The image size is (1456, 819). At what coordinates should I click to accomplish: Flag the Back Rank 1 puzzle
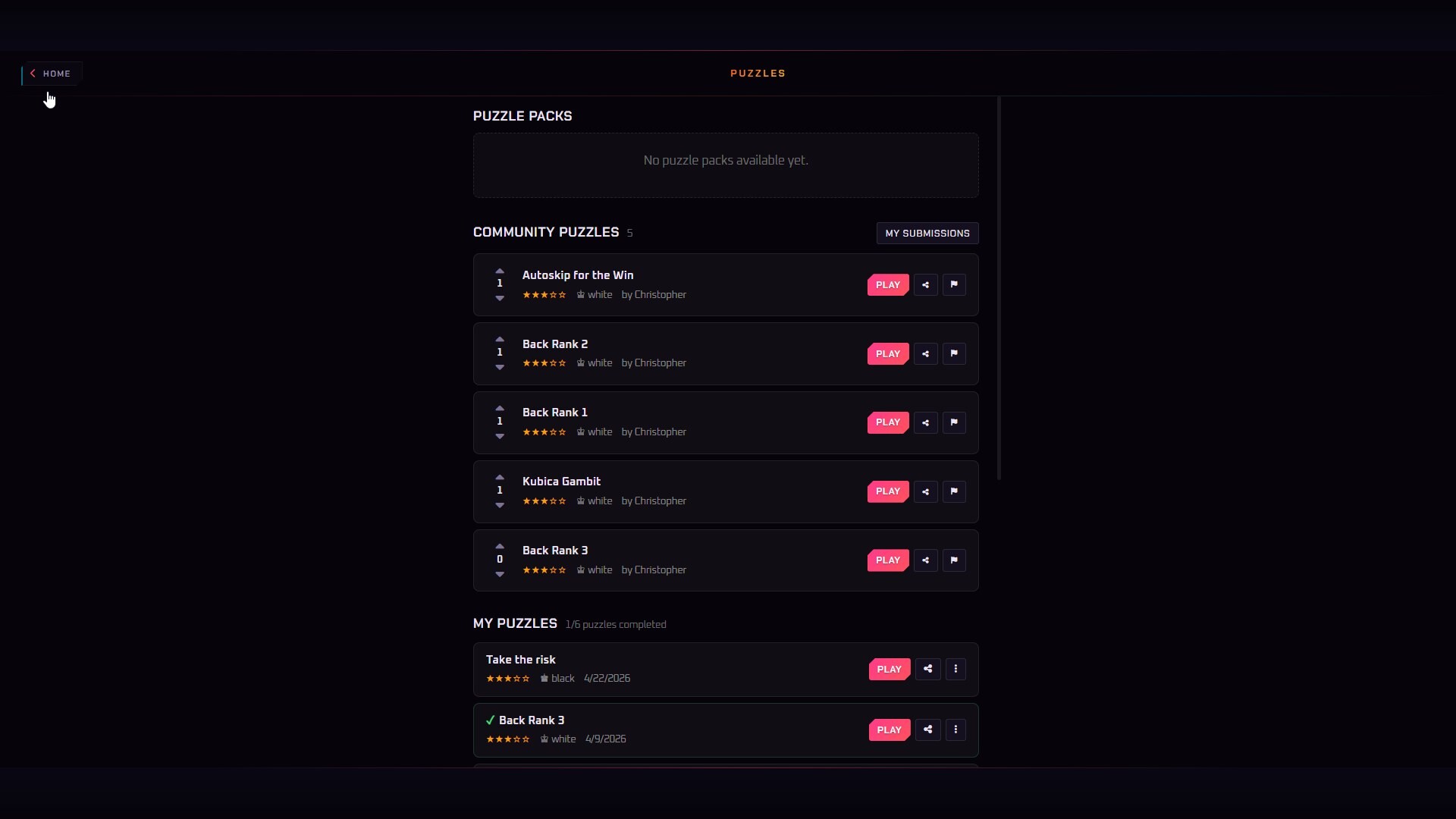click(954, 422)
